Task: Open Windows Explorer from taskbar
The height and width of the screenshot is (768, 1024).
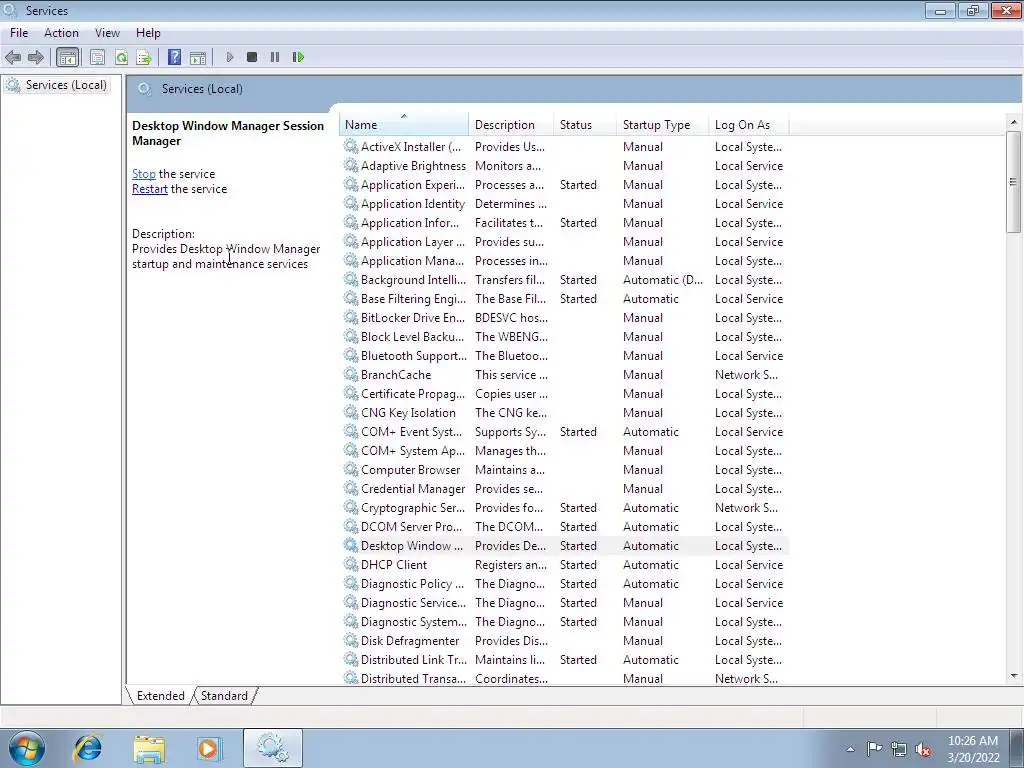Action: (x=150, y=748)
